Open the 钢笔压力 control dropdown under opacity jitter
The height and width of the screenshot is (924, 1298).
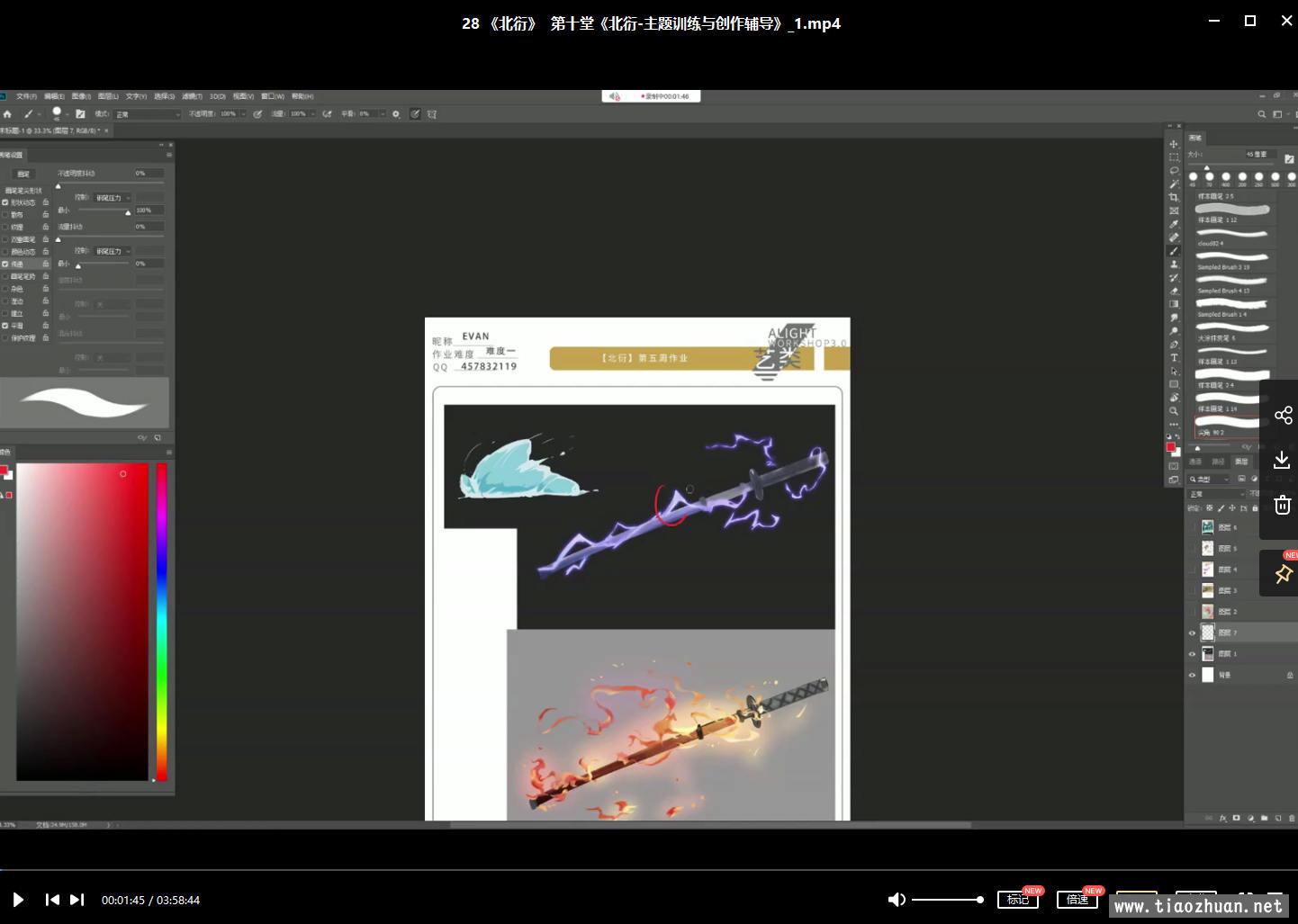(113, 198)
